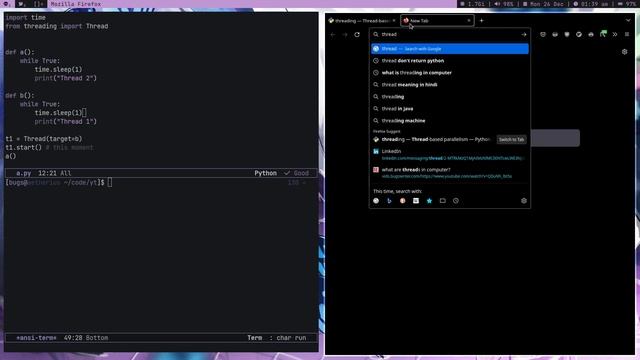
Task: Expand the toolbar overflow chevrons
Action: 615,35
